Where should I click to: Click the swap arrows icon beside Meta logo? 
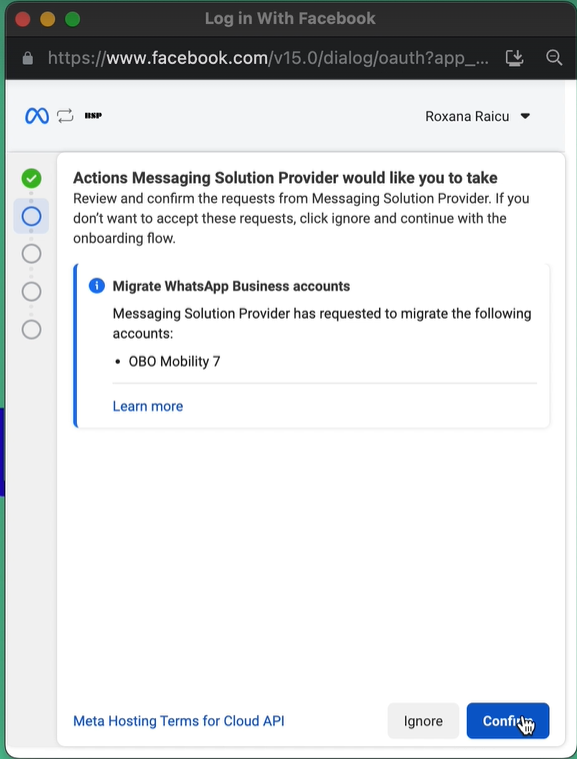[65, 116]
